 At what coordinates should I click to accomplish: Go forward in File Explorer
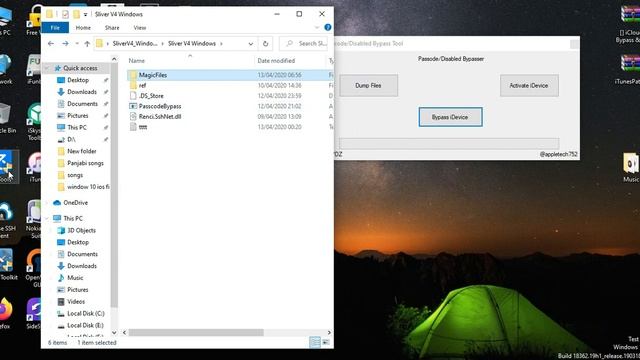tap(65, 43)
